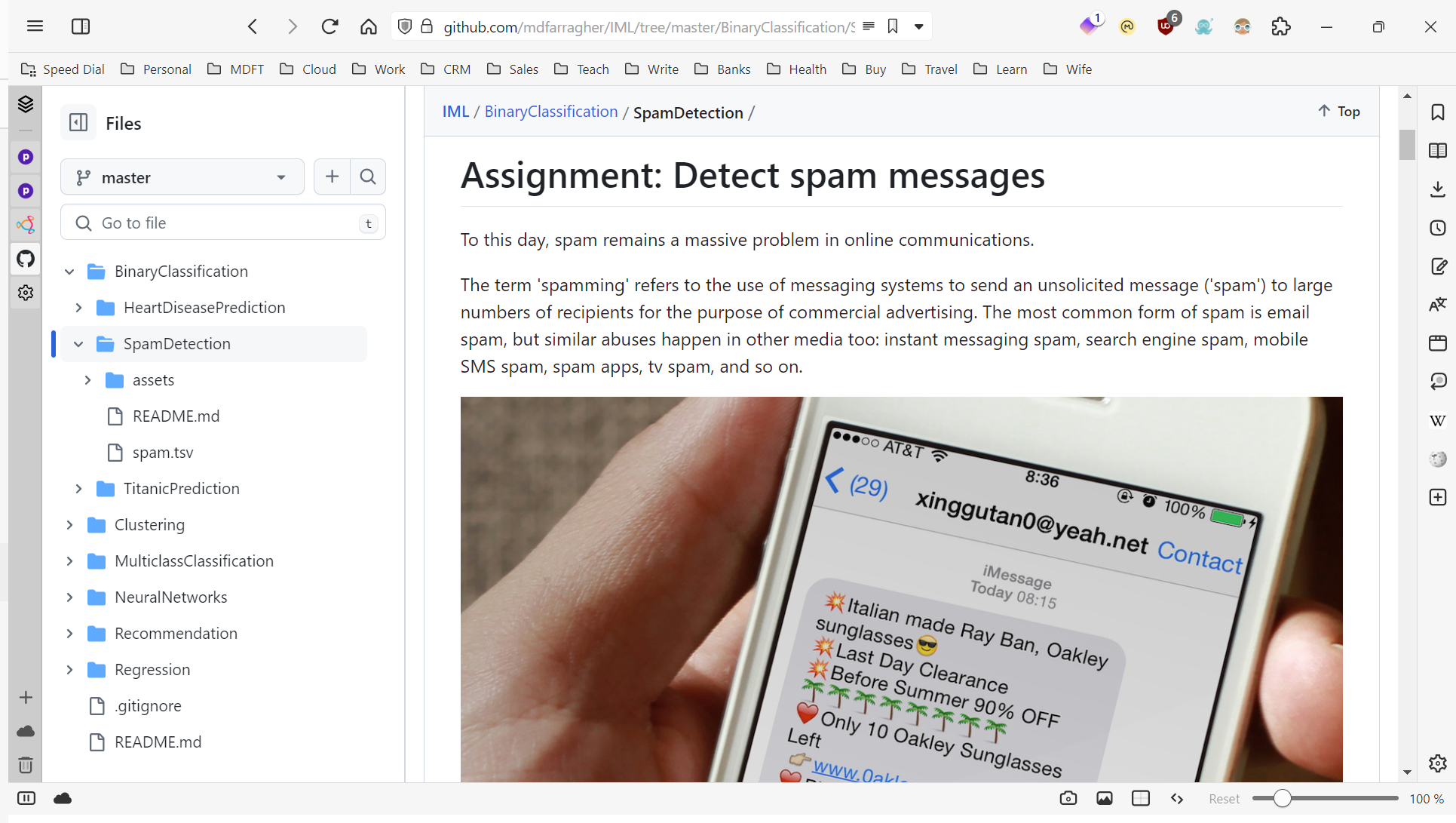
Task: Expand the assets folder
Action: tap(87, 380)
